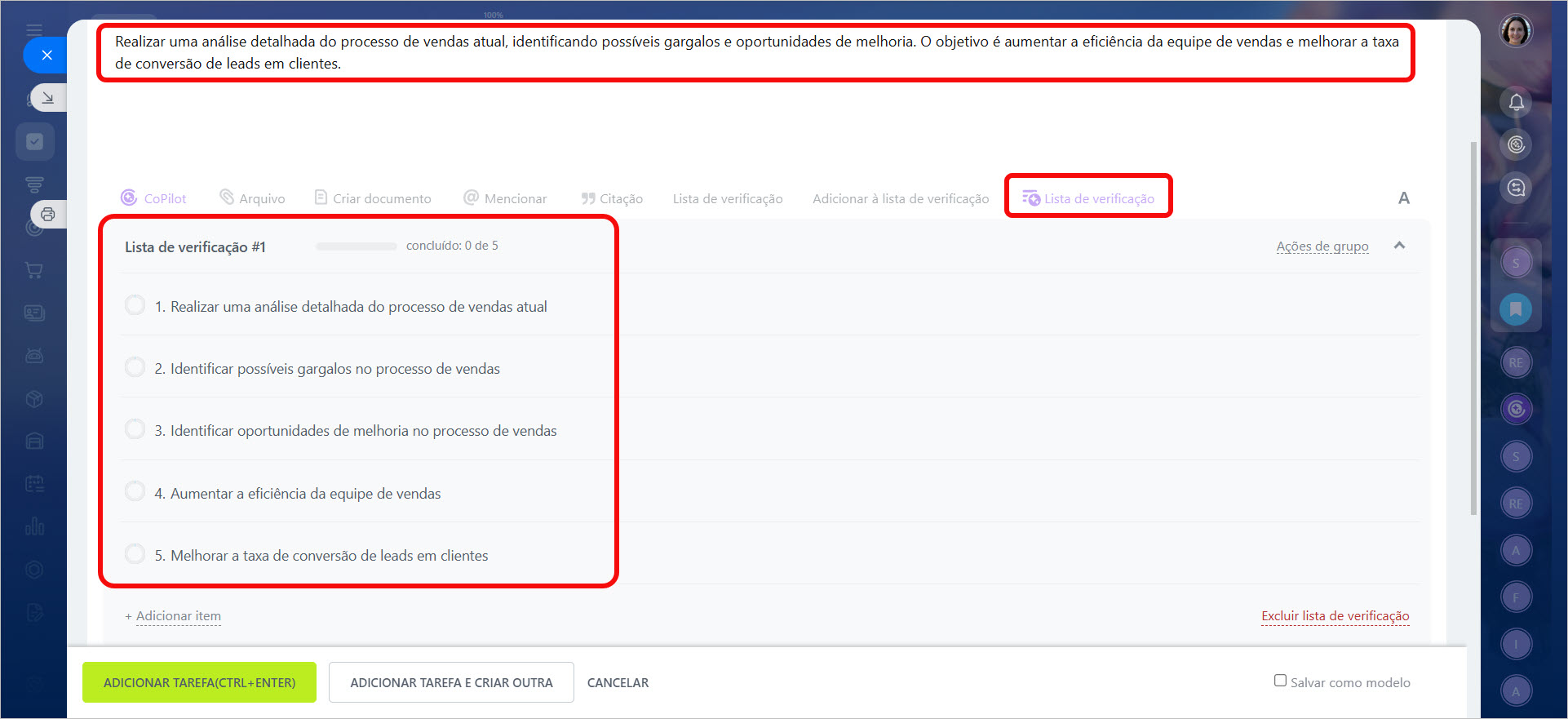Enable Salvar como modelo checkbox
The width and height of the screenshot is (1568, 719).
point(1280,681)
